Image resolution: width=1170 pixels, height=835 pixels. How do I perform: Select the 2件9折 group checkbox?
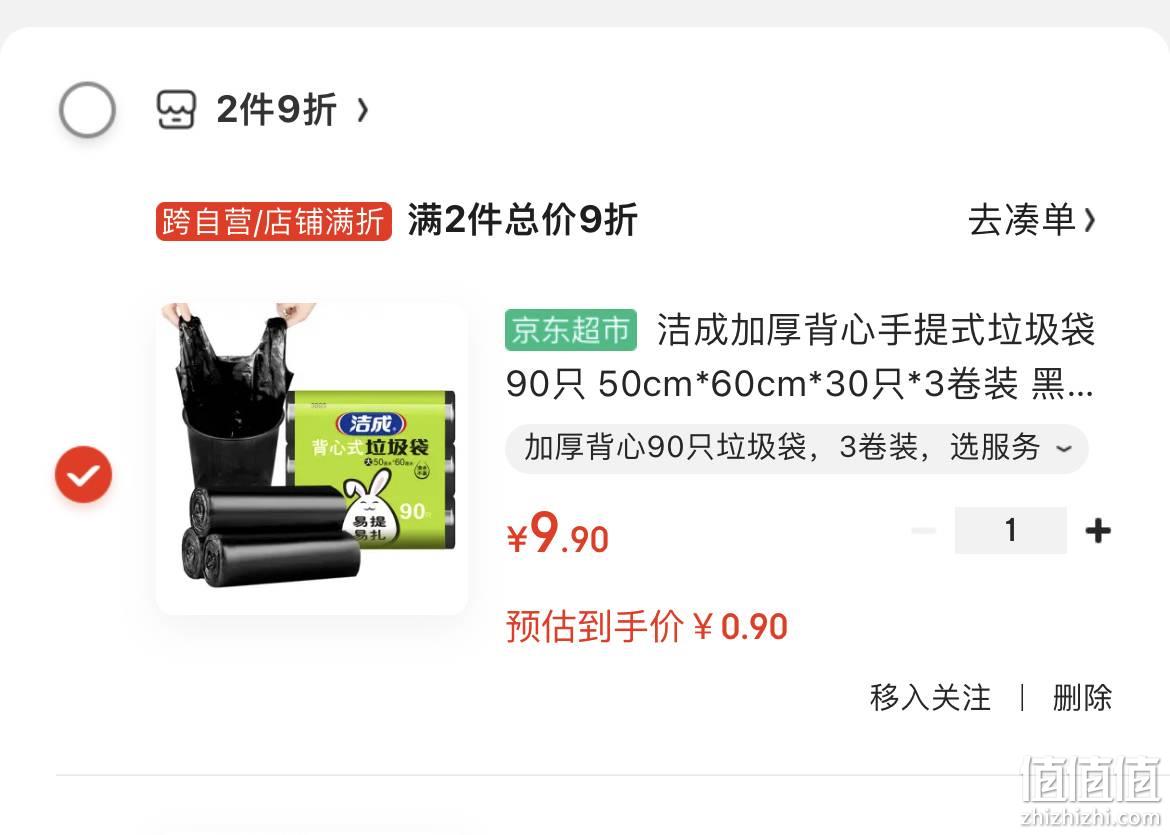click(x=87, y=110)
